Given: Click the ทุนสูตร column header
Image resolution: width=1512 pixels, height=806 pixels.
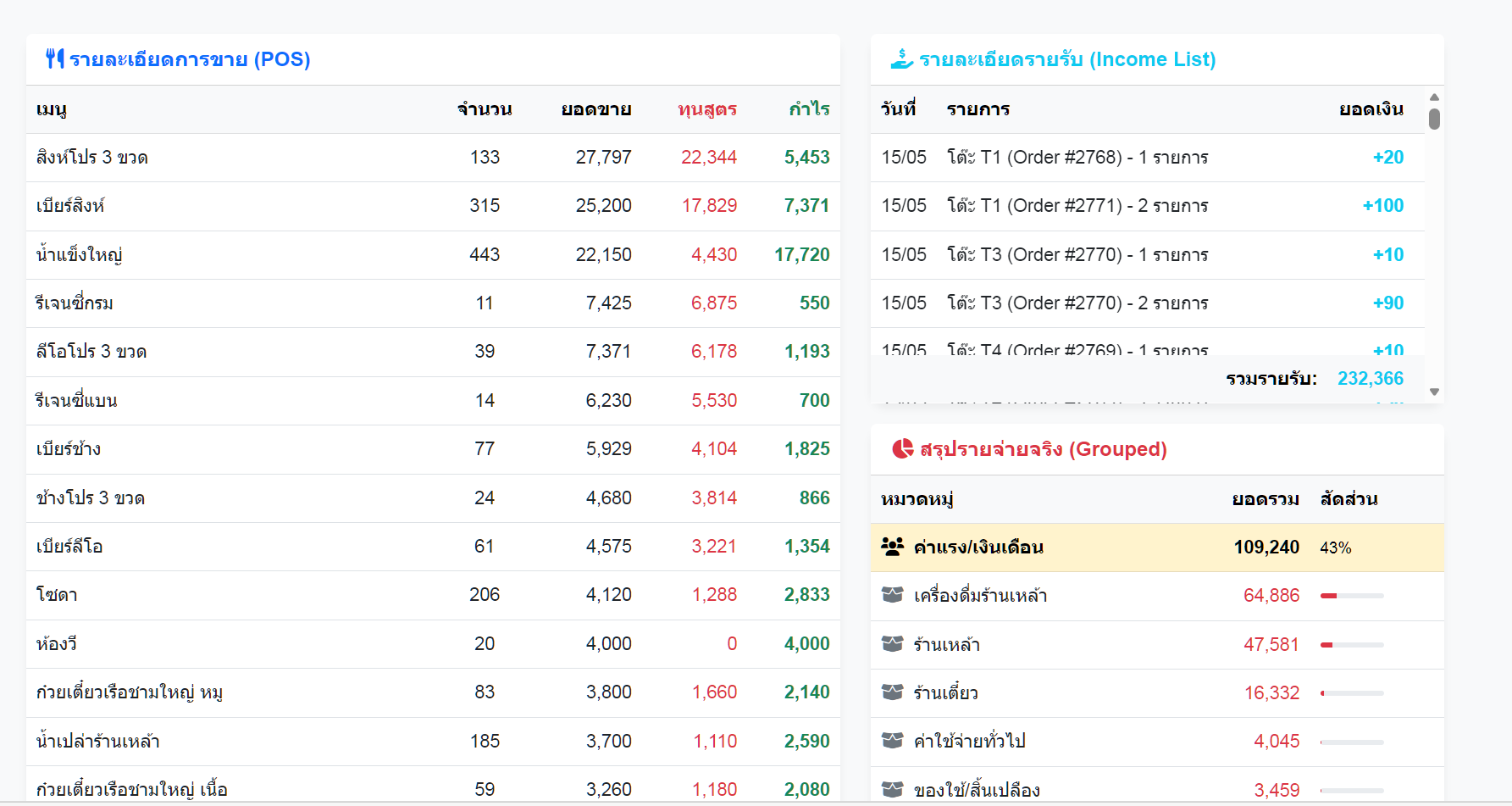Looking at the screenshot, I should pyautogui.click(x=707, y=109).
